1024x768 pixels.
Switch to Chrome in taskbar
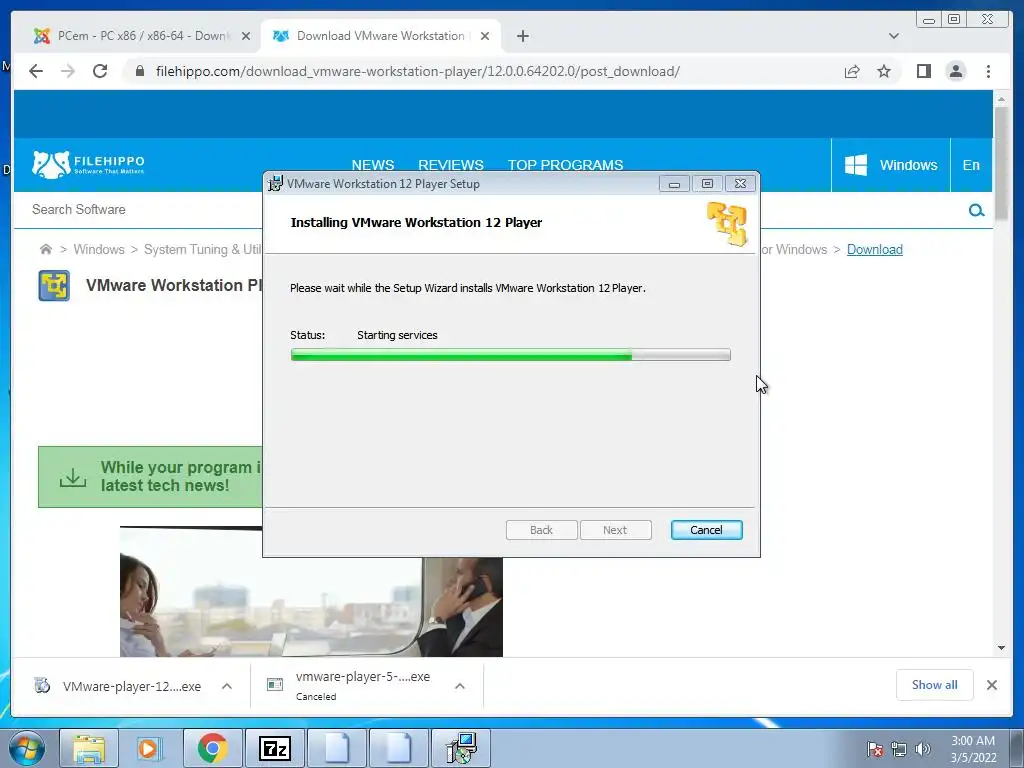tap(212, 748)
